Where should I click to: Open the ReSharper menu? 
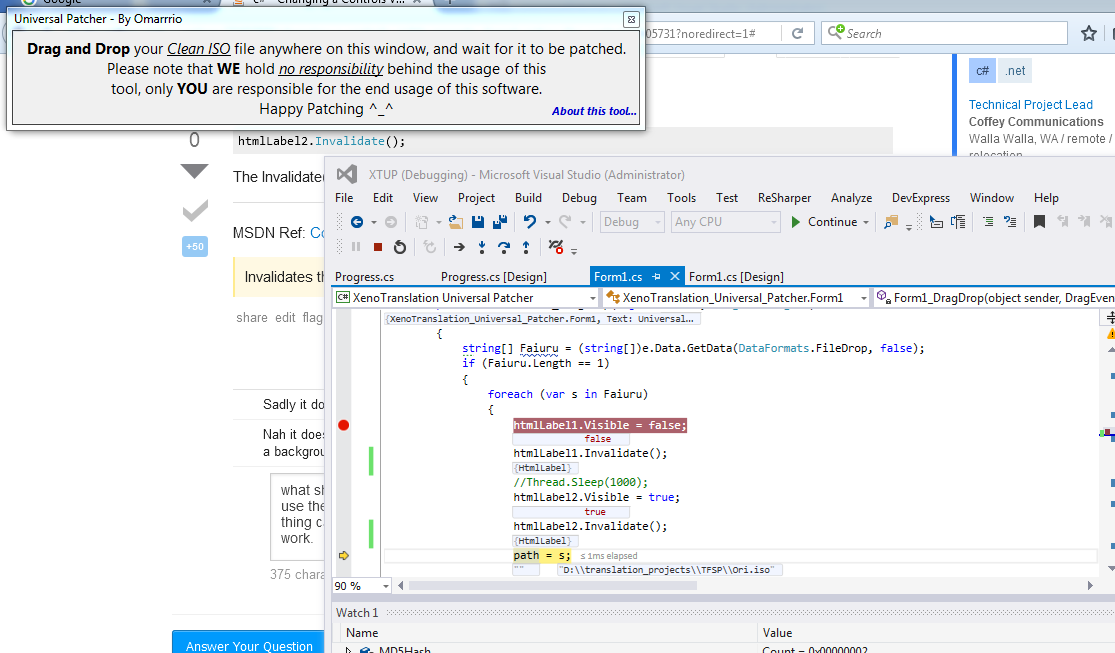coord(784,197)
